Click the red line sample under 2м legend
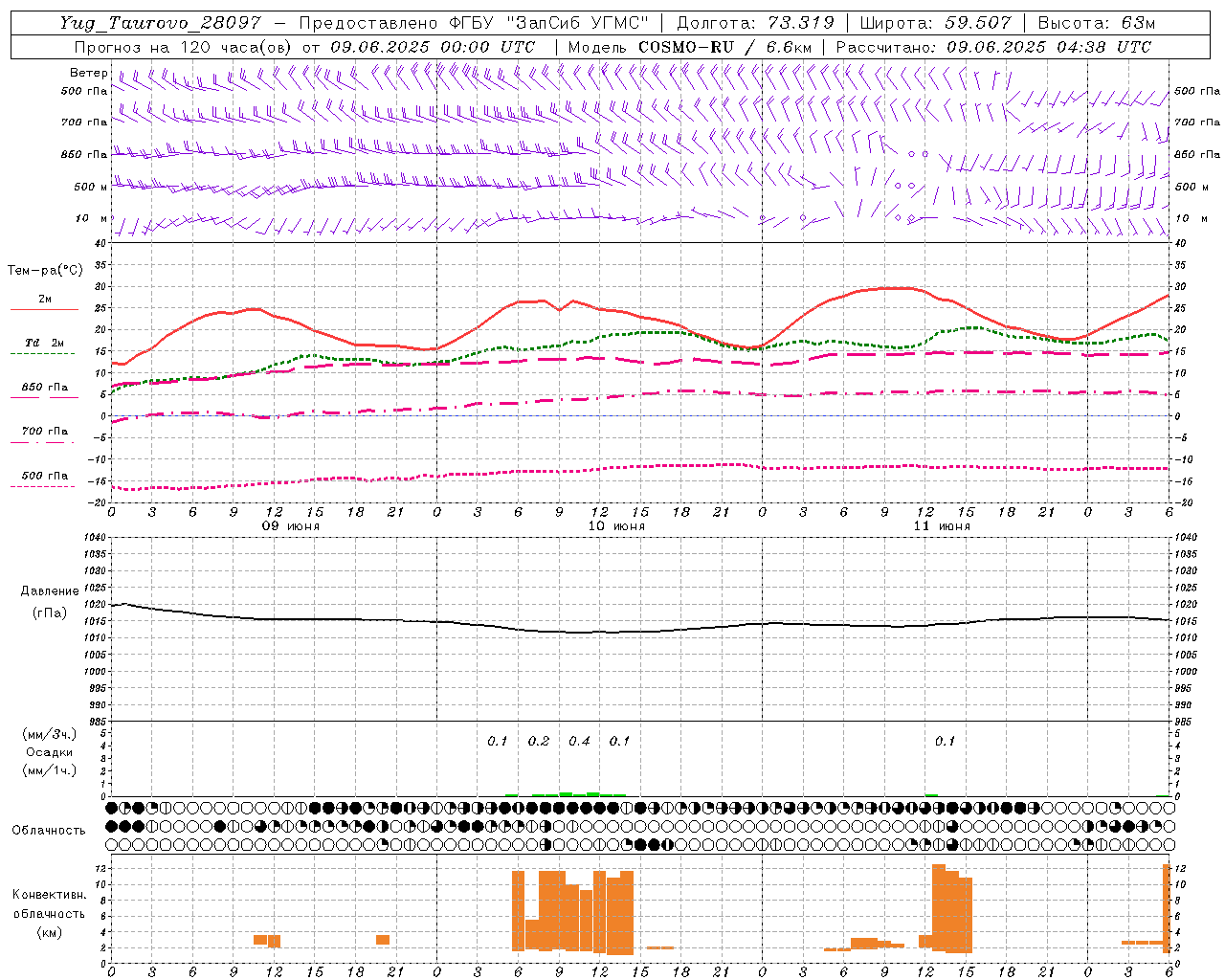 click(x=44, y=309)
